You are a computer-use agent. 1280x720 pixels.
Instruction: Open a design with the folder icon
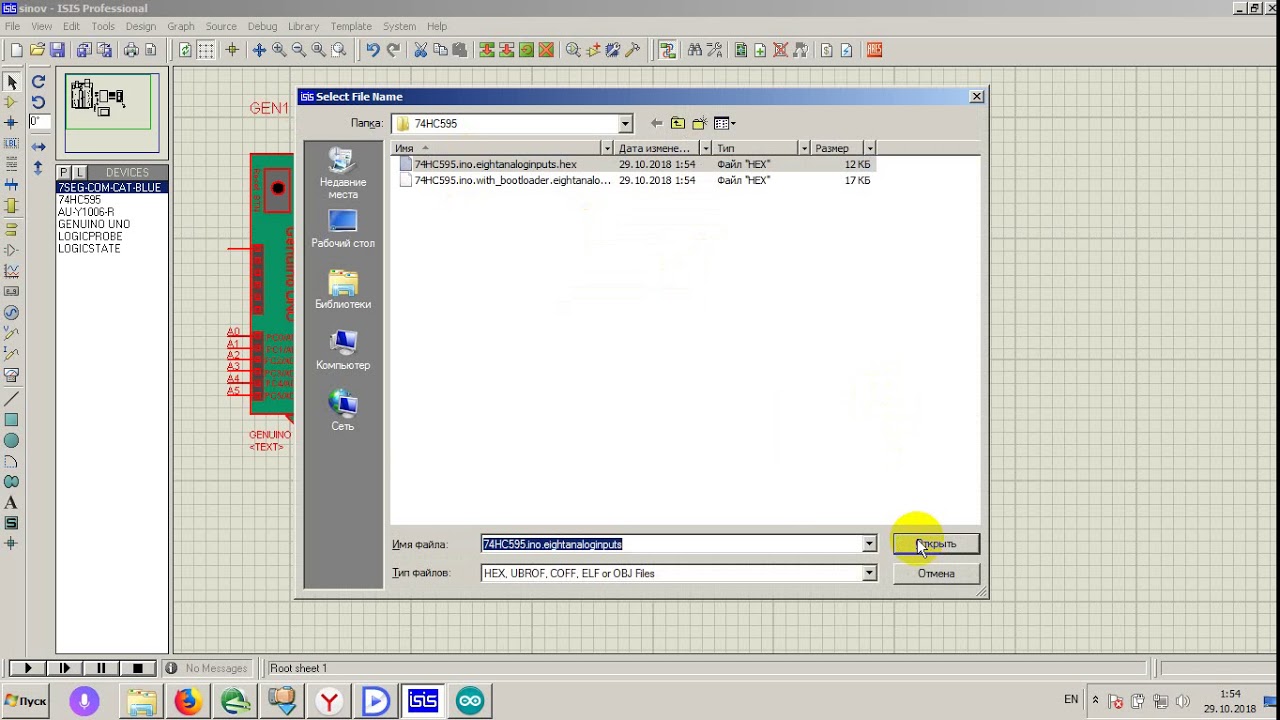(37, 50)
